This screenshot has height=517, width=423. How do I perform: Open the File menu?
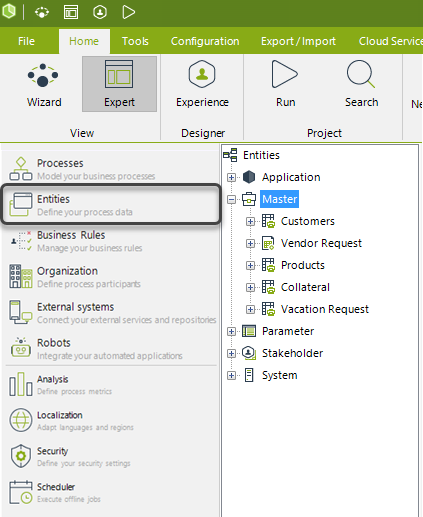(x=26, y=41)
